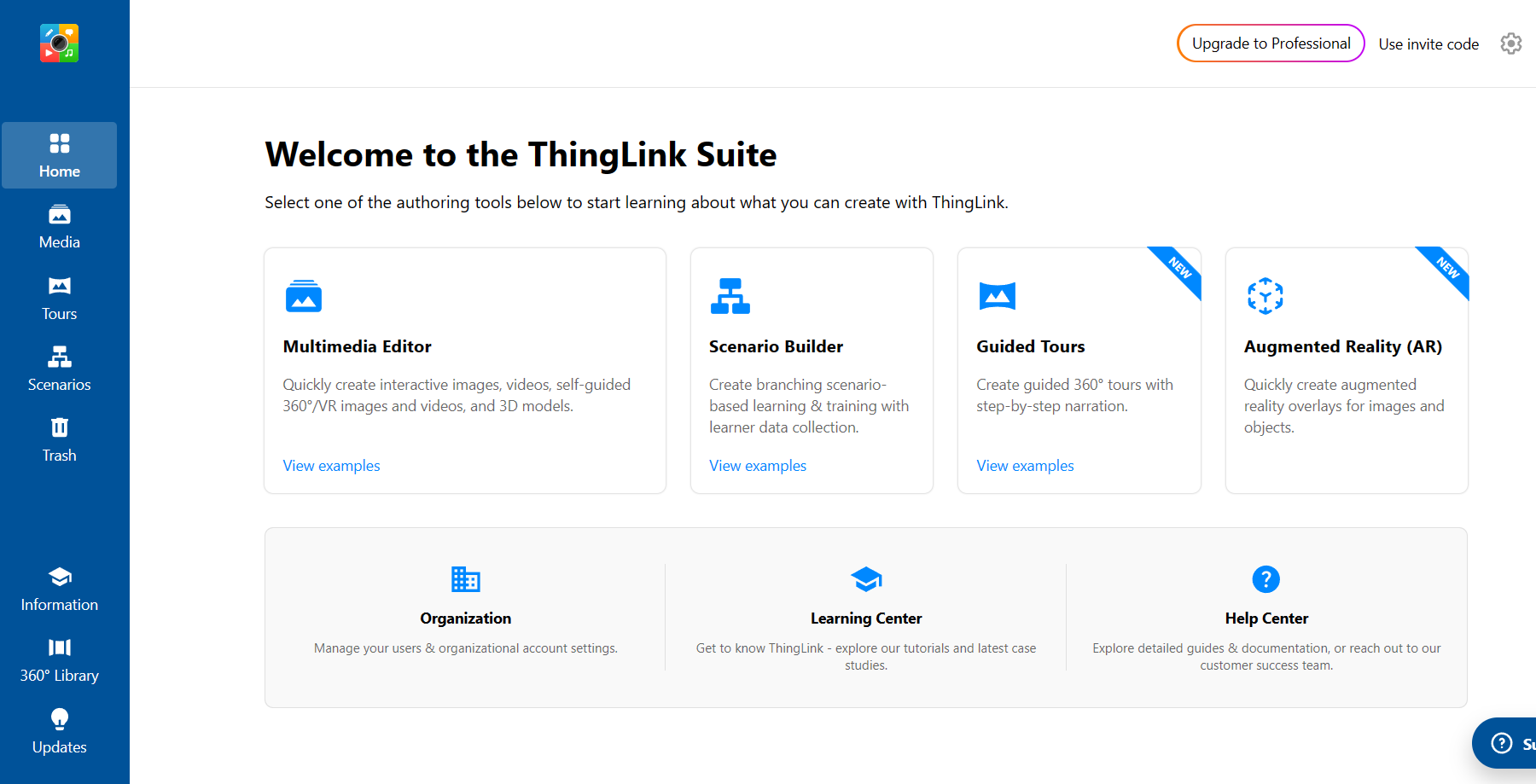Open Scenarios from the sidebar

coord(59,369)
